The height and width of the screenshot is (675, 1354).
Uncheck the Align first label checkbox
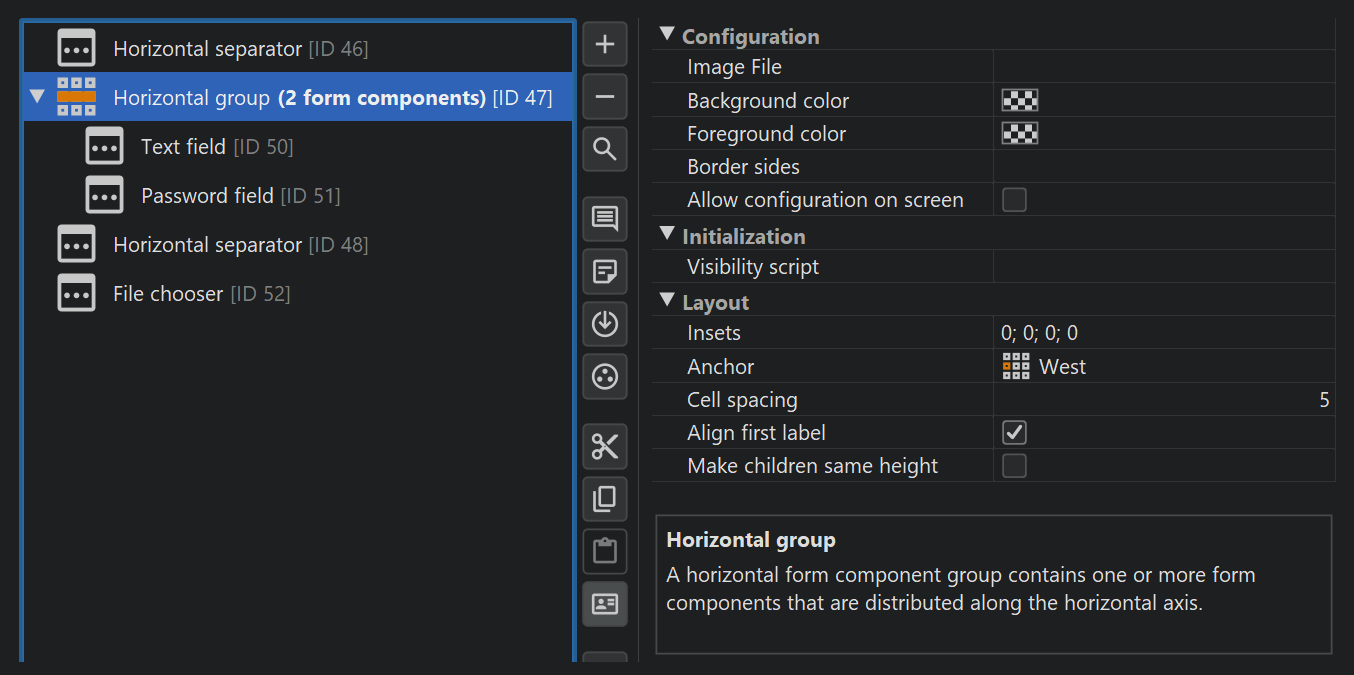click(x=1014, y=433)
